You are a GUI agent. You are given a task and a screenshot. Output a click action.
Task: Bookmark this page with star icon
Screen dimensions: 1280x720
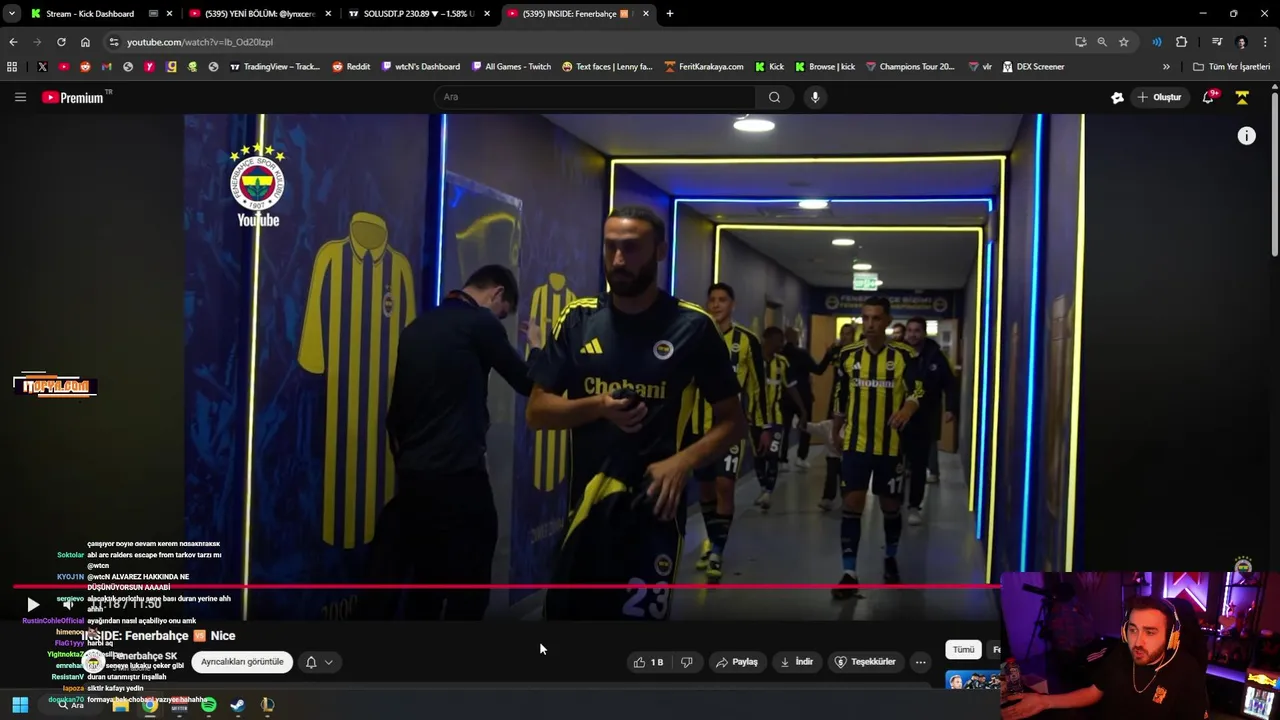(x=1124, y=42)
